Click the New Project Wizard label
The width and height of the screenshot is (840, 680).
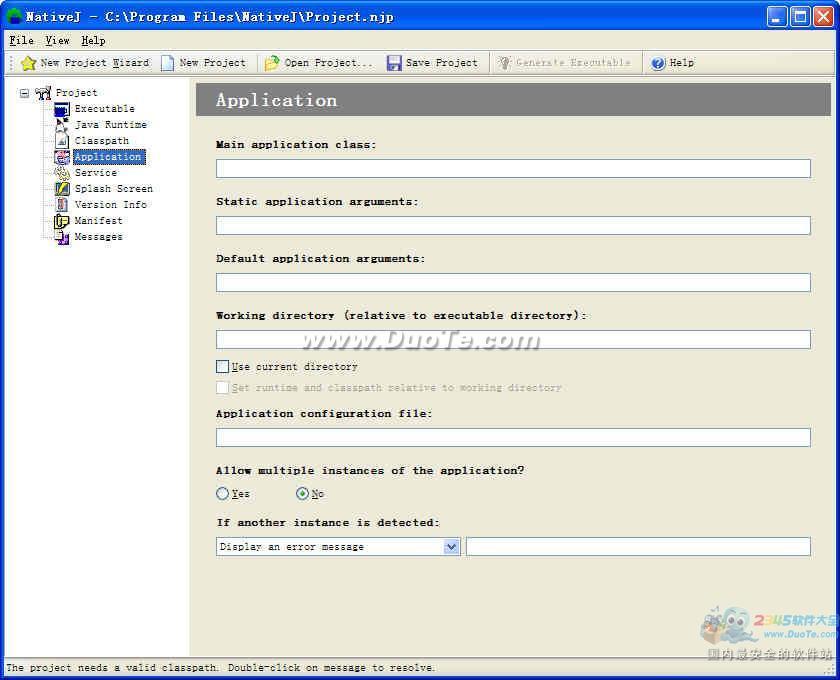pos(95,63)
